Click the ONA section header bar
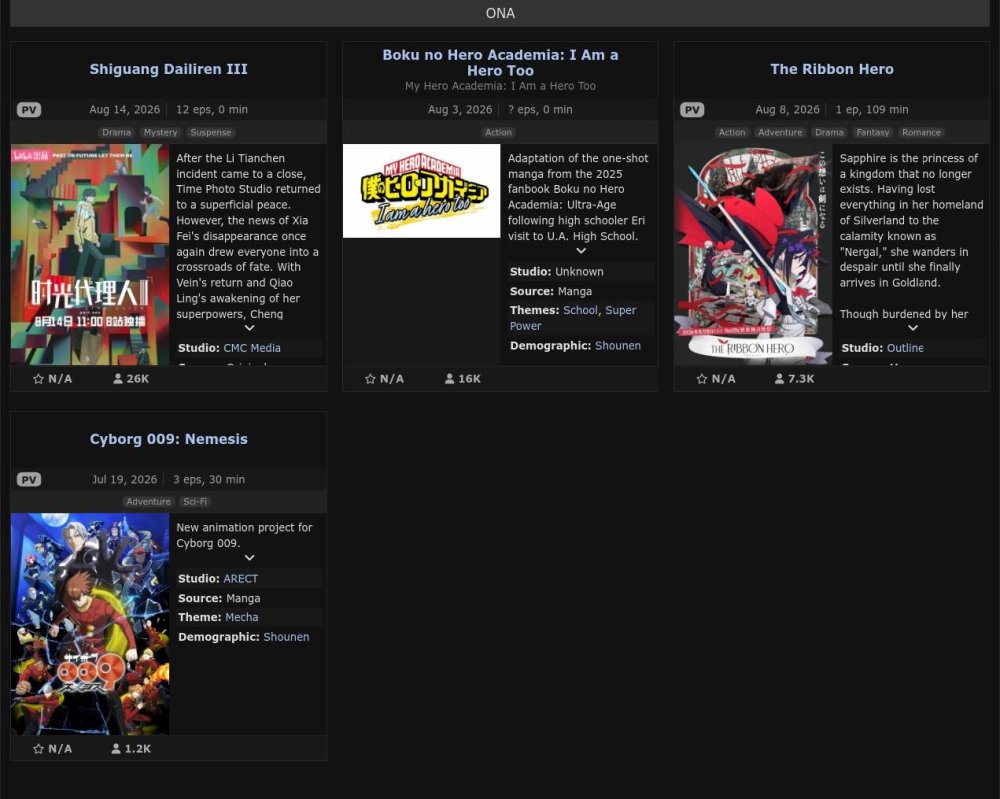Screen dimensions: 1000x799 [500, 13]
